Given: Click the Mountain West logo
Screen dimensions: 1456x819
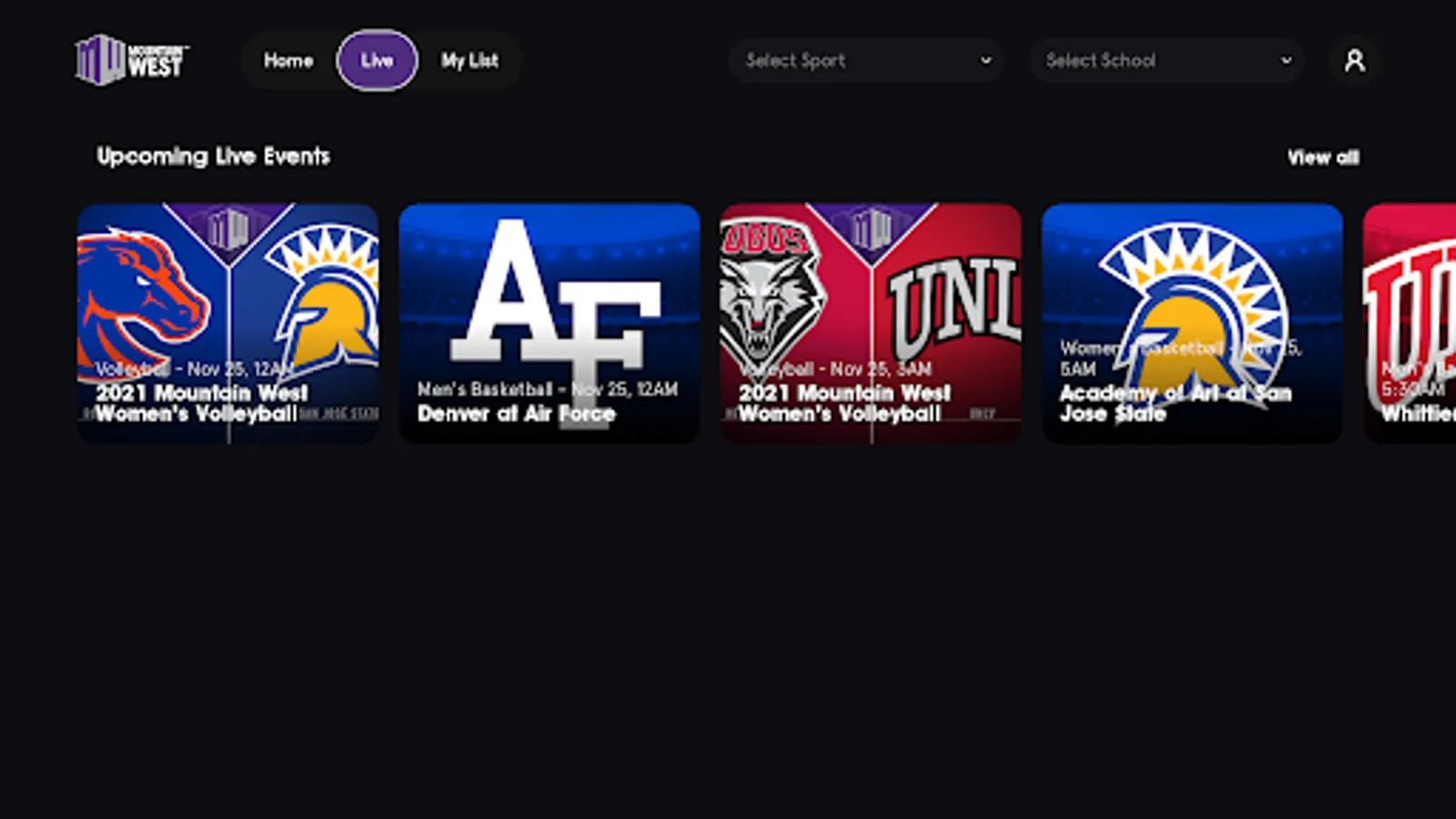Looking at the screenshot, I should click(x=132, y=60).
